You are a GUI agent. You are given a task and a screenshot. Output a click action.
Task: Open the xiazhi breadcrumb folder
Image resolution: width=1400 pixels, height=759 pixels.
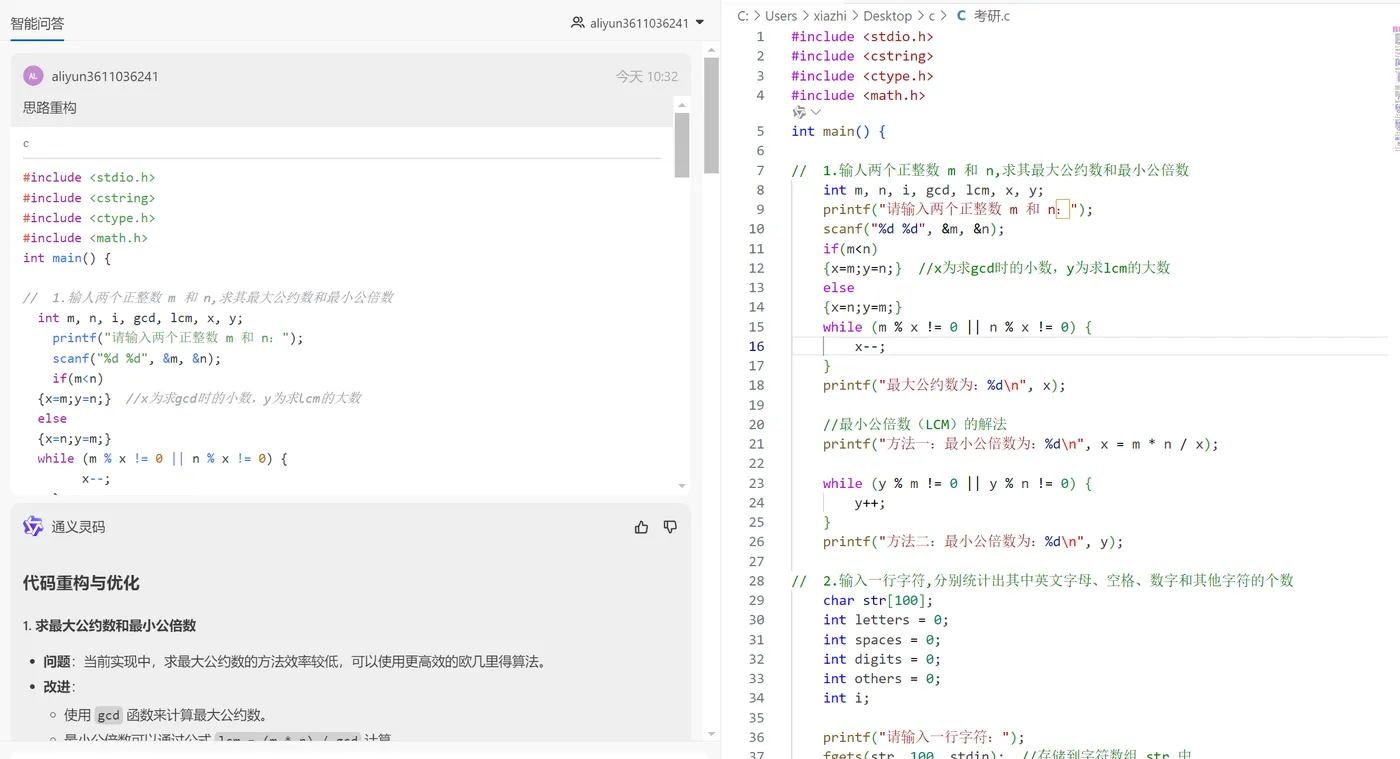pyautogui.click(x=830, y=16)
